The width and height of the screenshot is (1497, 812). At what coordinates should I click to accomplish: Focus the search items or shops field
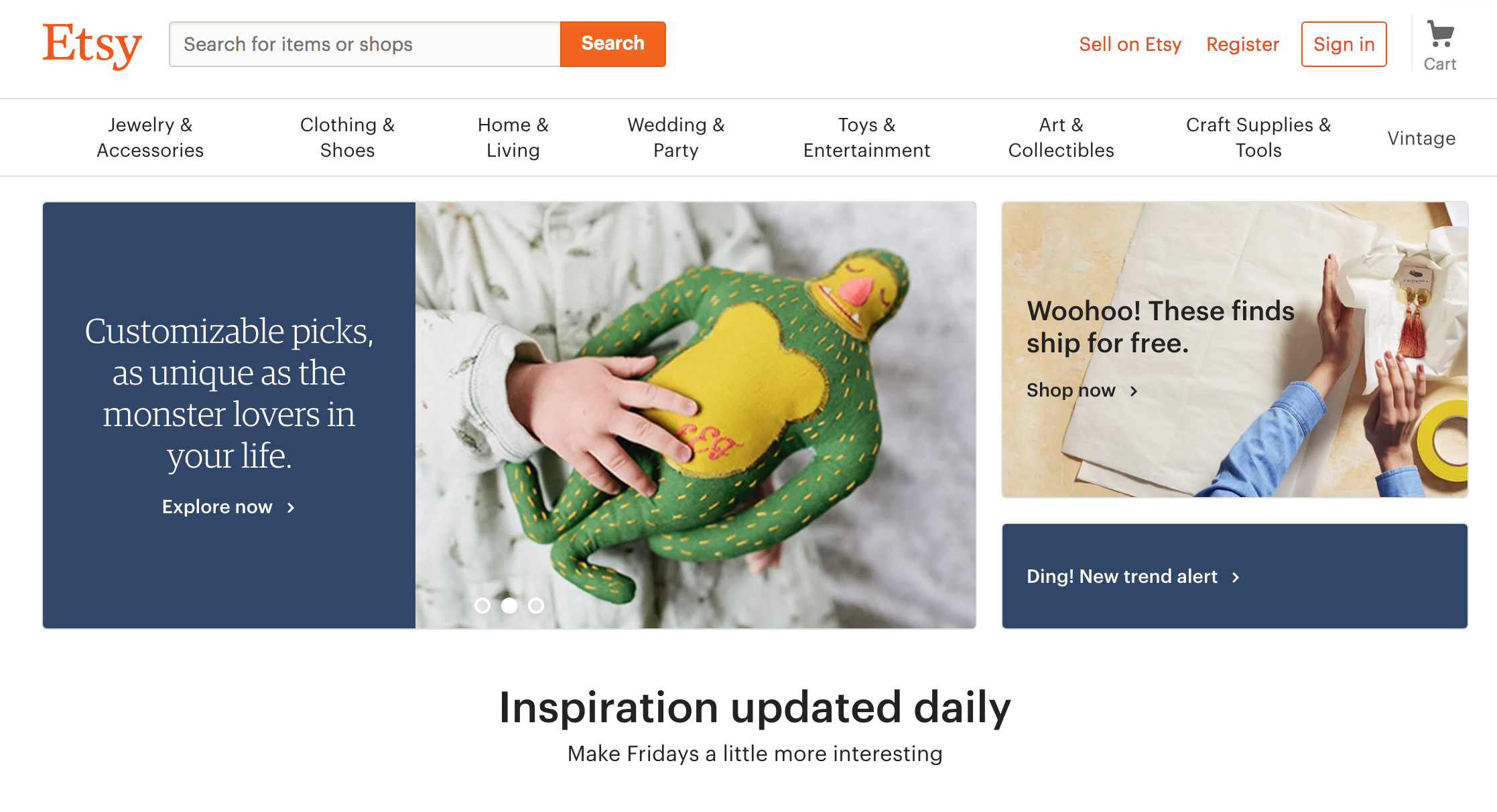[365, 44]
